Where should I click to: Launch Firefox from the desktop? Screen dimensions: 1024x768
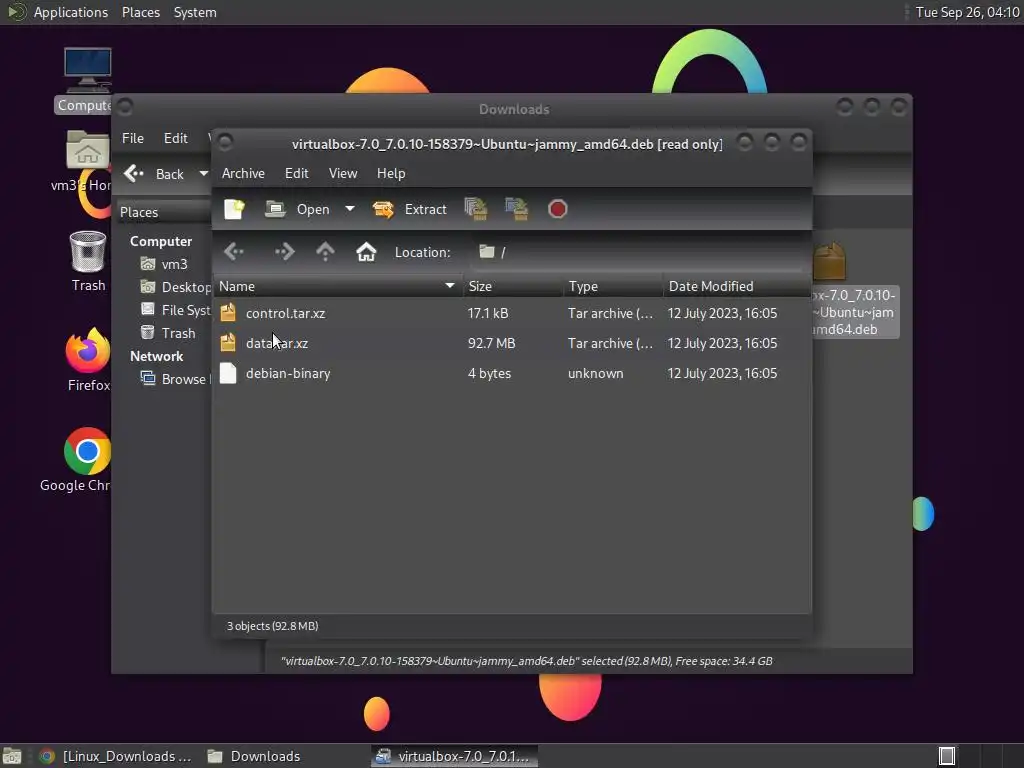[88, 360]
